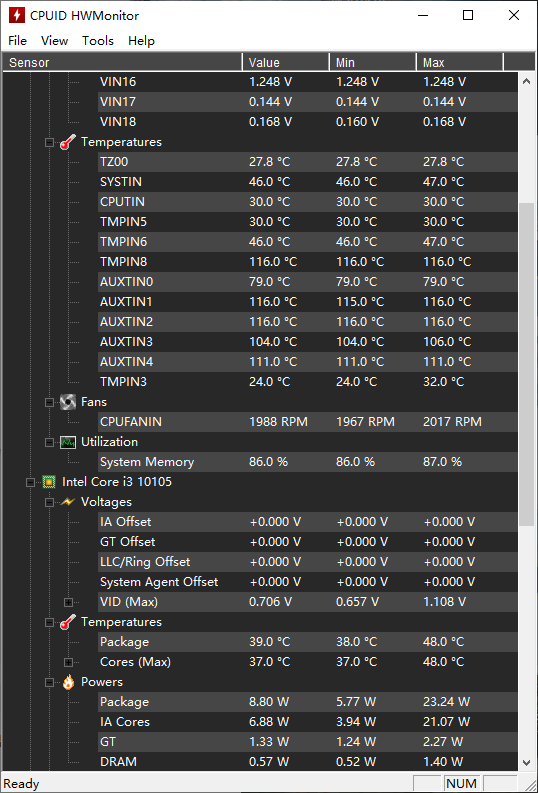Collapse the Powers section
The width and height of the screenshot is (538, 793).
[x=49, y=683]
